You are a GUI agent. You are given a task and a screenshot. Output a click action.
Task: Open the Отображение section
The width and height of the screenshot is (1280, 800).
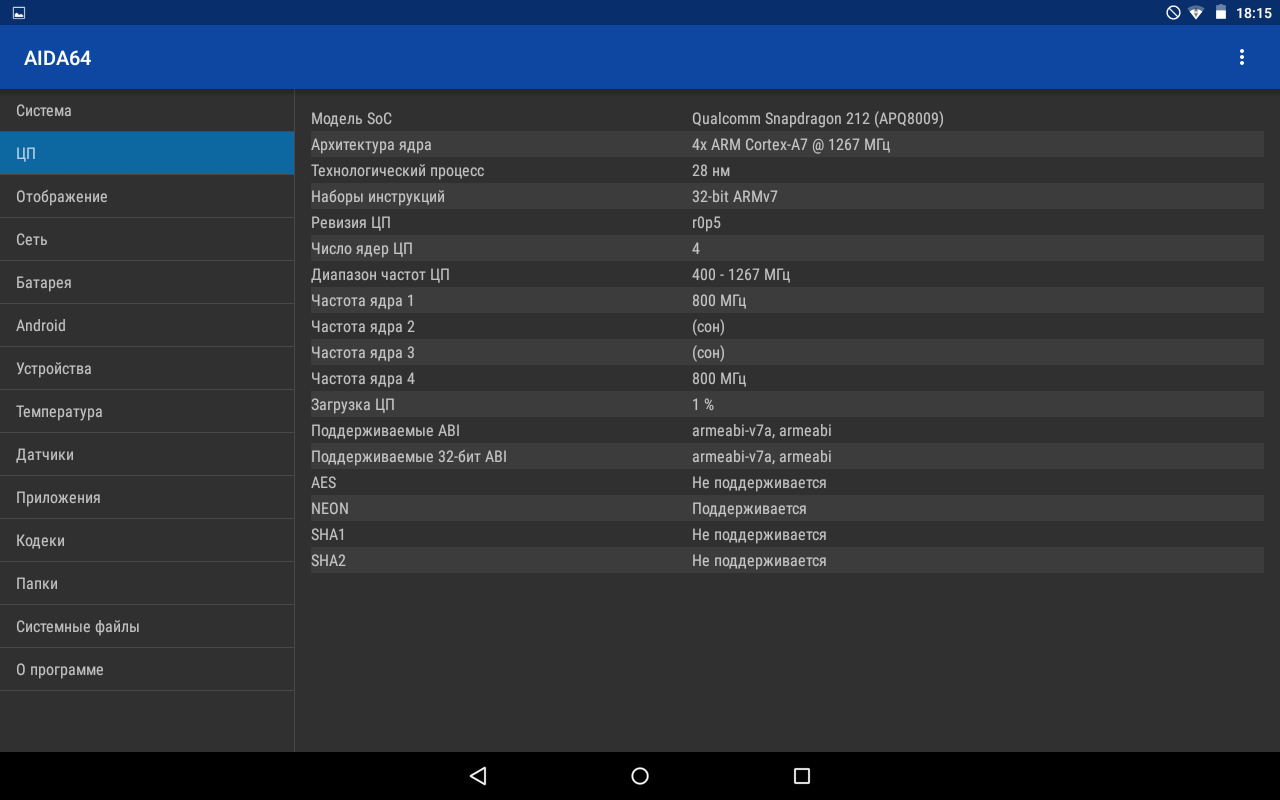point(147,197)
